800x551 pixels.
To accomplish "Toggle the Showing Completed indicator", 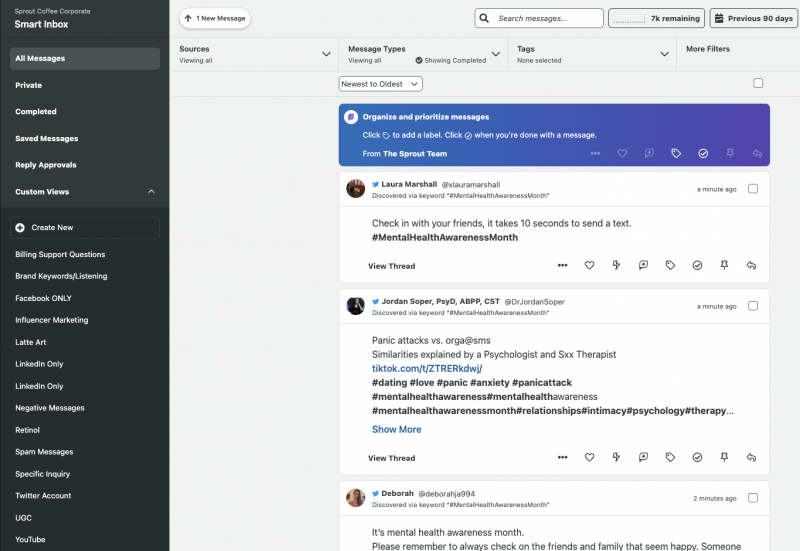I will pyautogui.click(x=451, y=60).
